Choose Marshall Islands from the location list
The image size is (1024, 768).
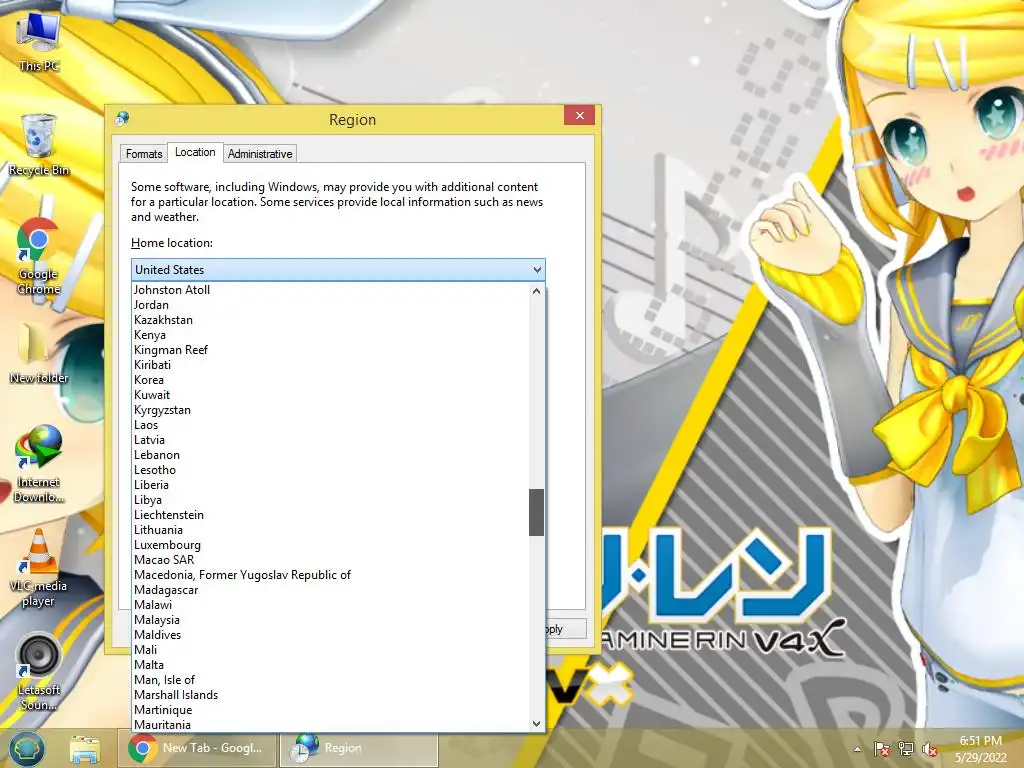tap(330, 696)
